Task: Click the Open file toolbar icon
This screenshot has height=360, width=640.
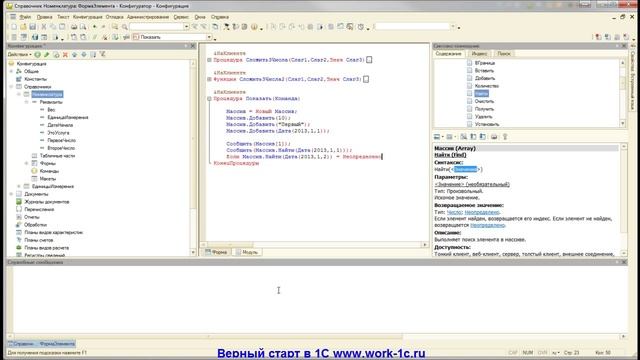Action: [x=23, y=27]
